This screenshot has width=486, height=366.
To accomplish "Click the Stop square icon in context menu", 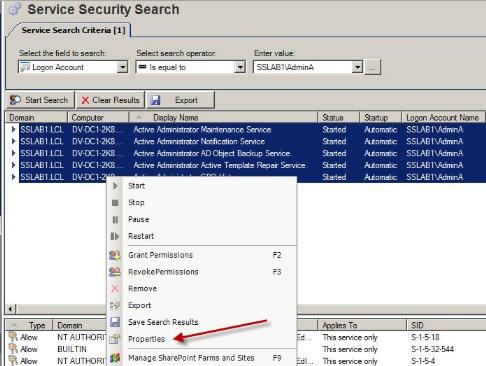I will tap(115, 203).
